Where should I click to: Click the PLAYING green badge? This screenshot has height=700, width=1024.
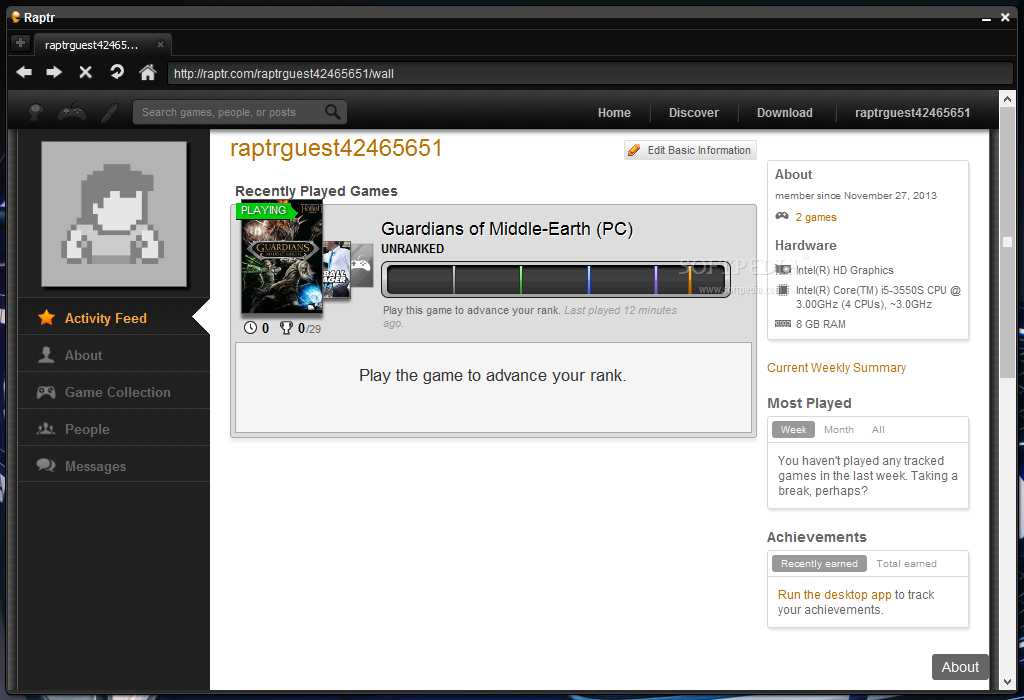264,210
